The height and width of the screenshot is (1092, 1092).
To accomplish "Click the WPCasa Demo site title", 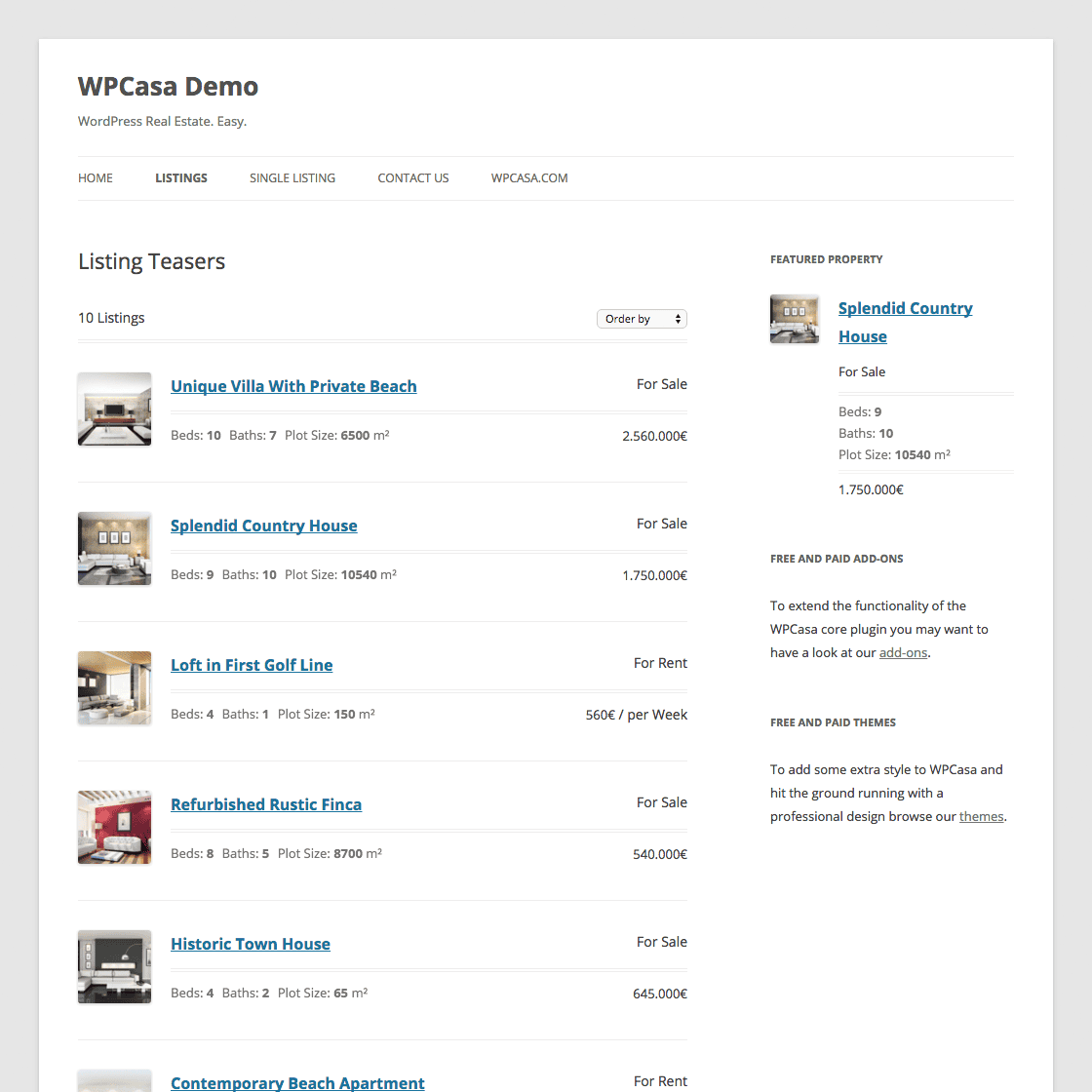I will pos(168,87).
